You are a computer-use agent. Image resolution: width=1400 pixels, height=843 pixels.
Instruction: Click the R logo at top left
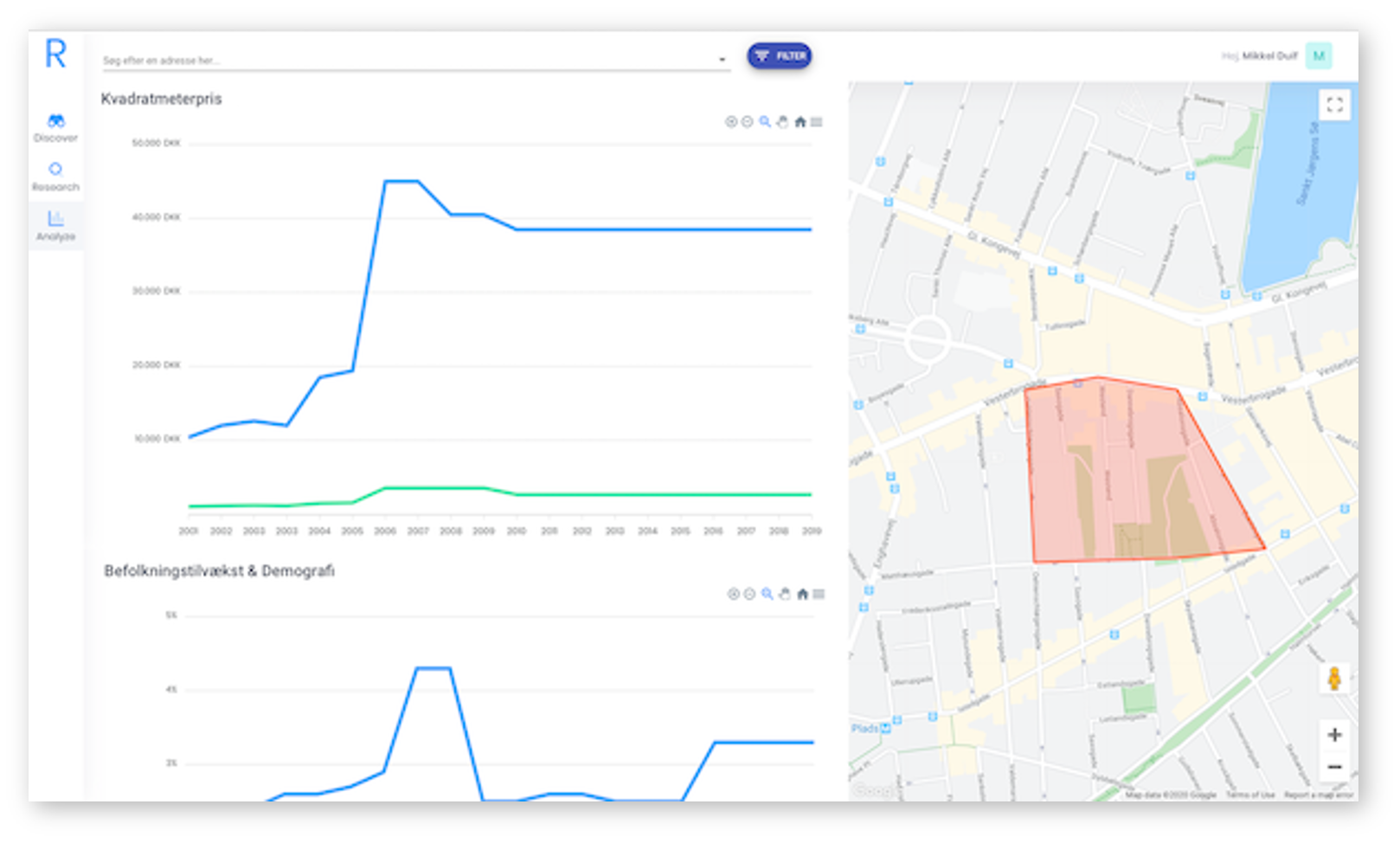(x=56, y=54)
